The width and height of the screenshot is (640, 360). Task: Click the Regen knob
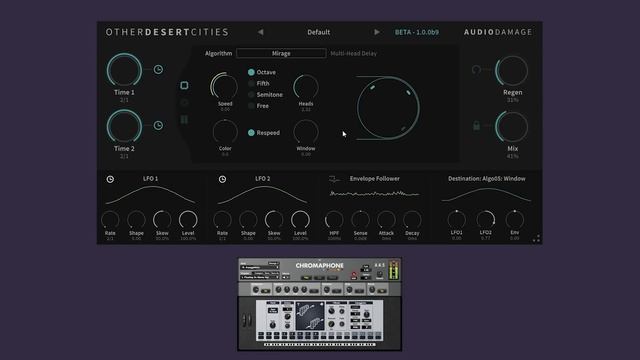(512, 71)
